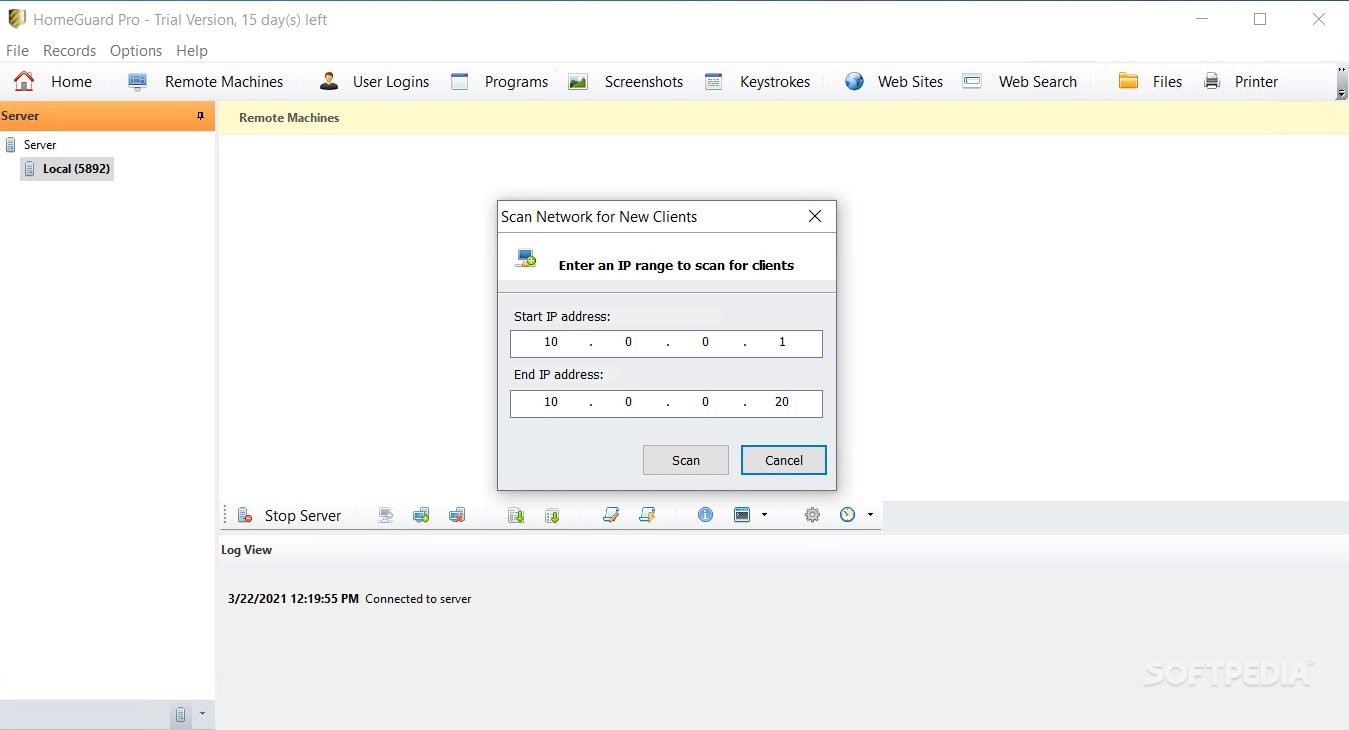Click the gear settings icon
The height and width of the screenshot is (730, 1349).
tap(812, 515)
